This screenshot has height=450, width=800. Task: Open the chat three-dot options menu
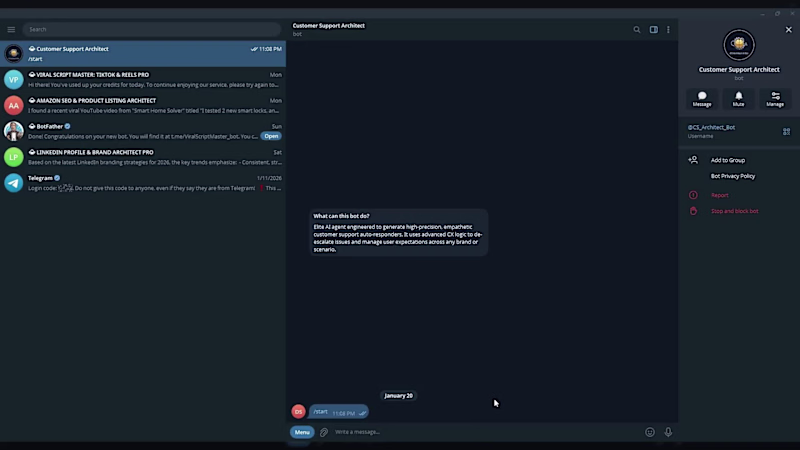coord(668,30)
